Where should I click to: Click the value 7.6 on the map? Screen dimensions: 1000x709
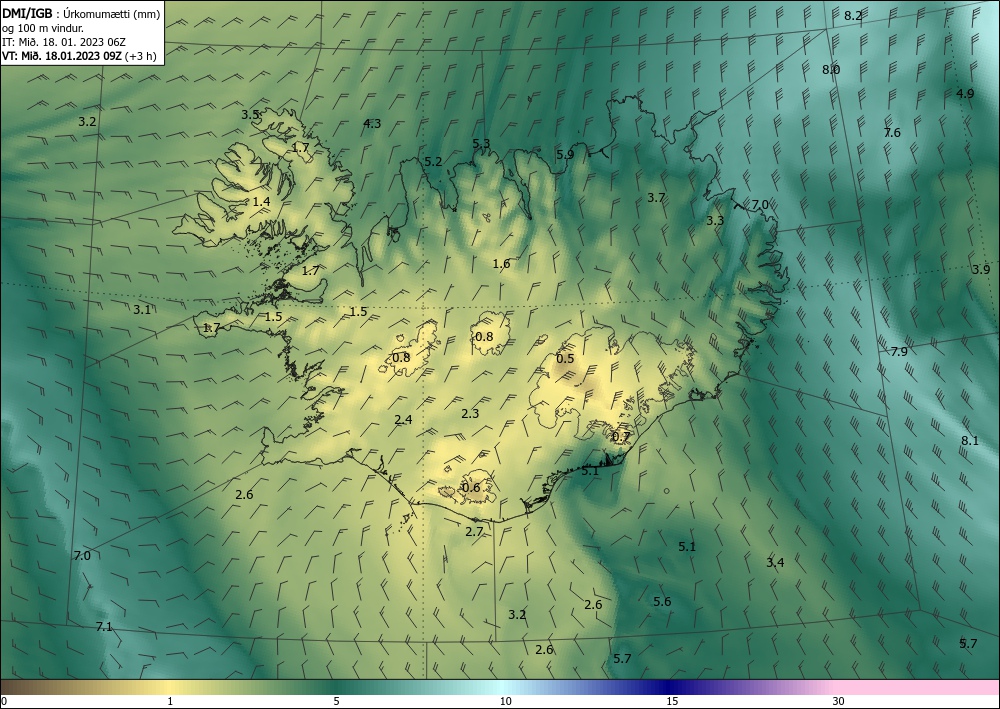pyautogui.click(x=892, y=133)
